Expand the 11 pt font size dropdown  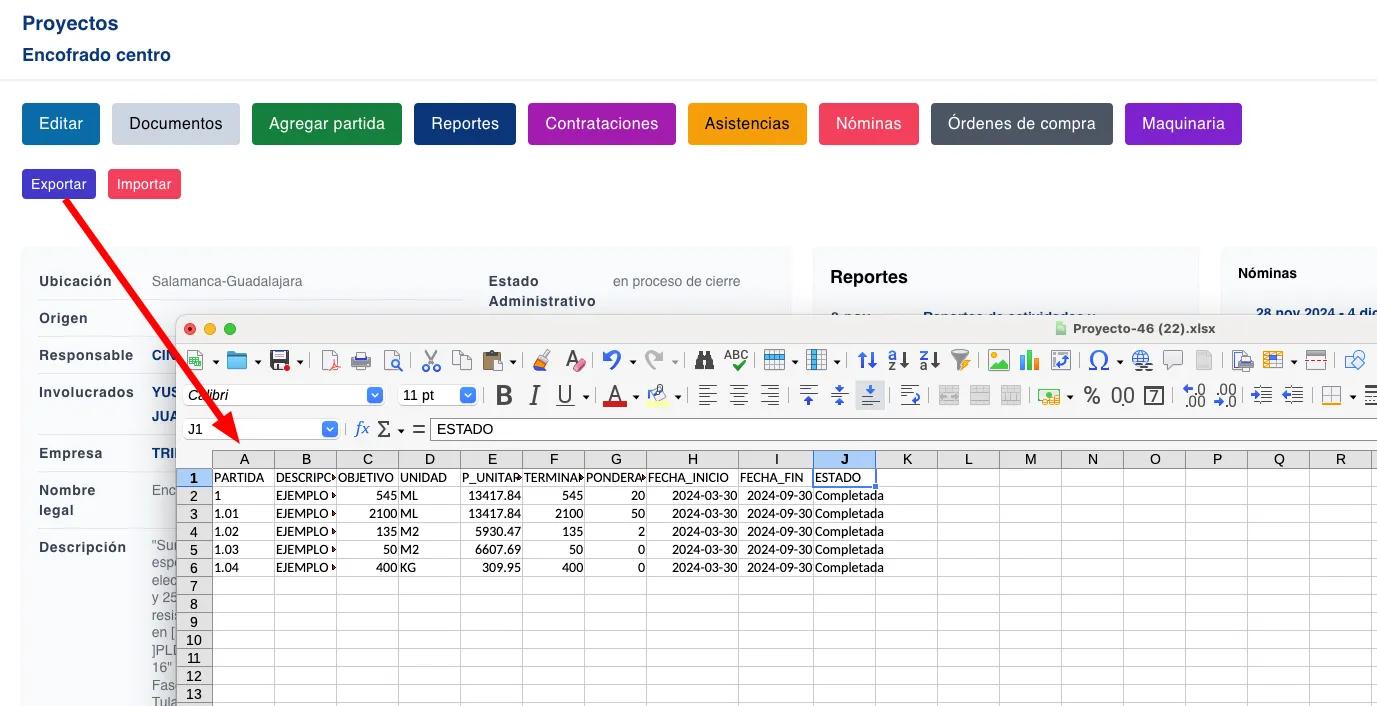tap(467, 396)
